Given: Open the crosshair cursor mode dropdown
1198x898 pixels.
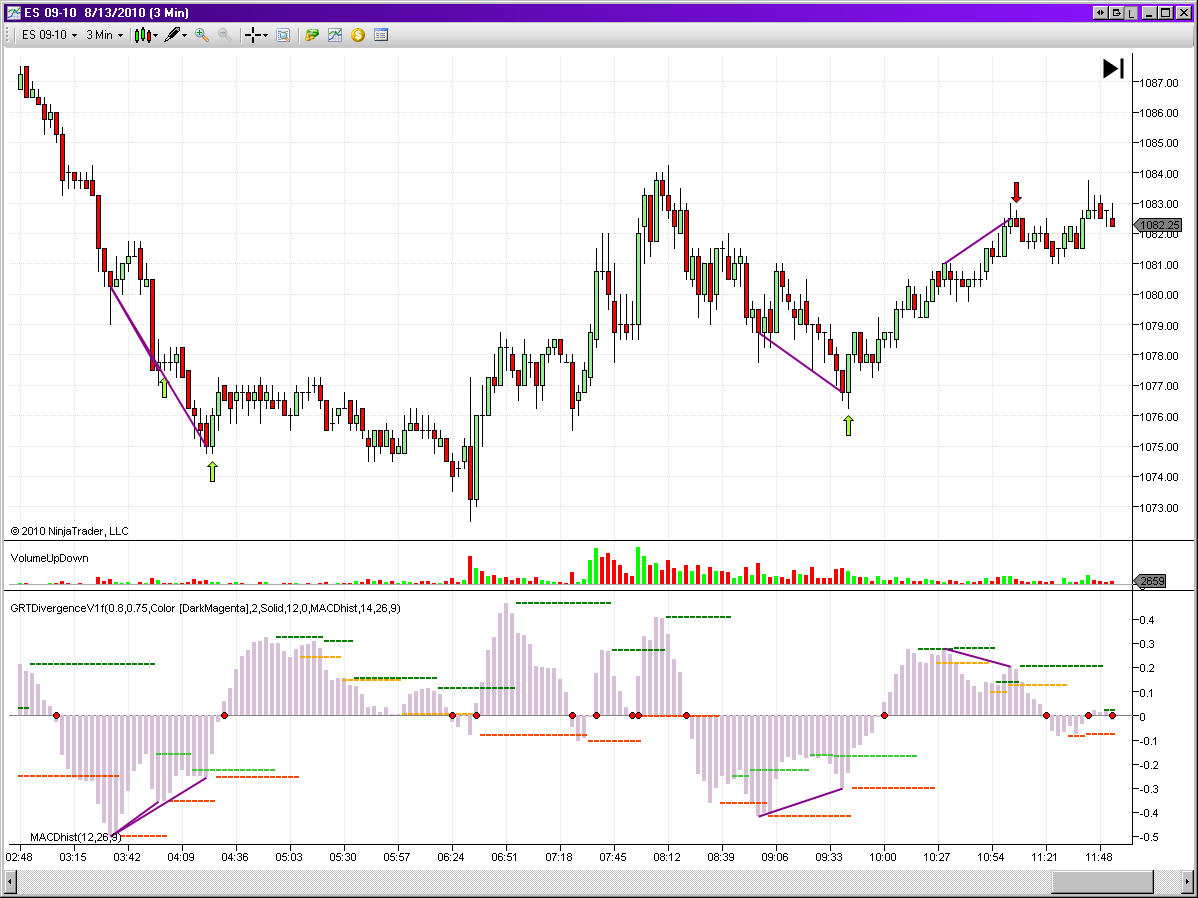Looking at the screenshot, I should point(256,35).
